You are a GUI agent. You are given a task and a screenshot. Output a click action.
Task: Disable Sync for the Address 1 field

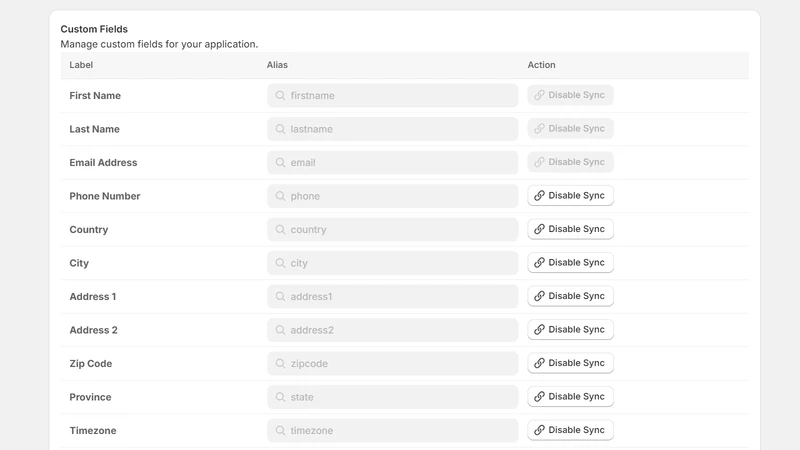click(570, 296)
